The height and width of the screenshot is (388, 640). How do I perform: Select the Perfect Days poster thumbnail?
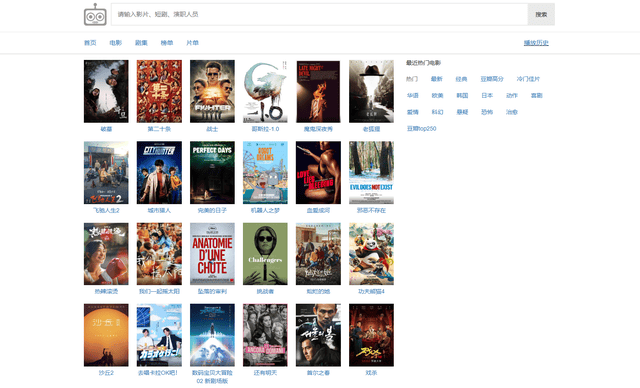coord(212,173)
